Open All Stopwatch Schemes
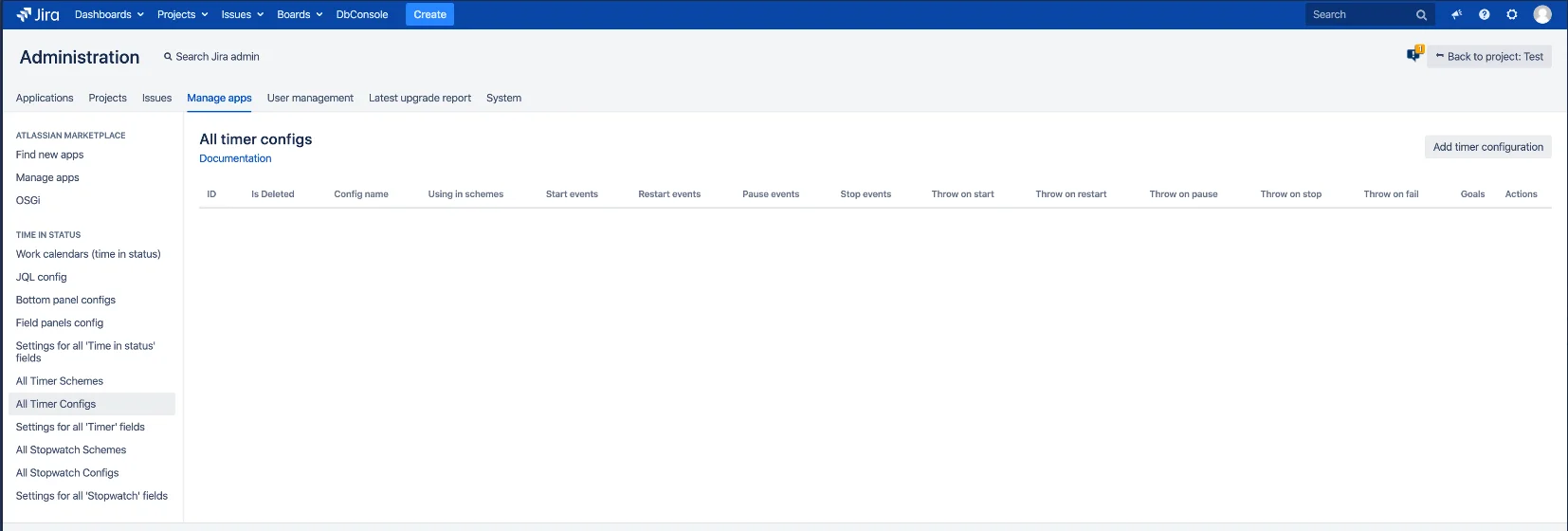Image resolution: width=1568 pixels, height=531 pixels. point(71,449)
